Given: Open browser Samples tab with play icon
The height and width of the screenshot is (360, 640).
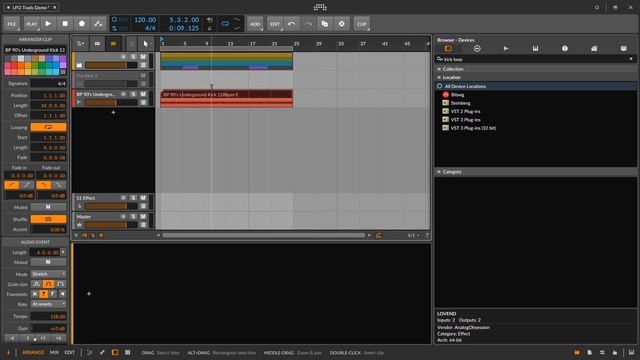Looking at the screenshot, I should tap(506, 49).
